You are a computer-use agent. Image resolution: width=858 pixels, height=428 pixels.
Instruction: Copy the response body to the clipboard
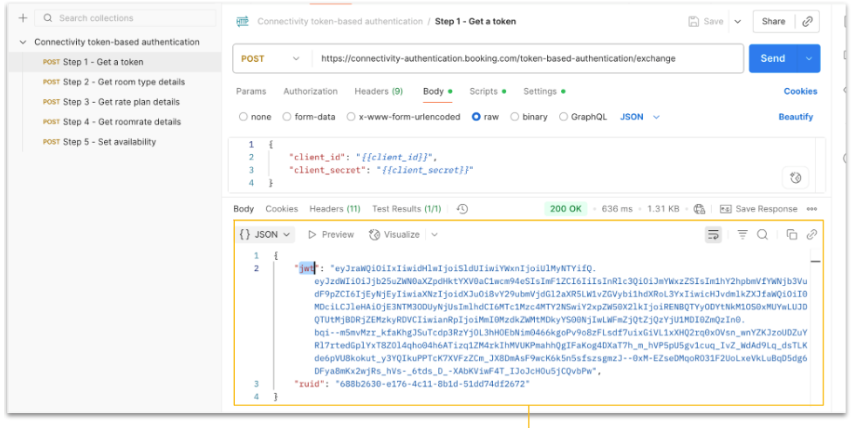791,234
